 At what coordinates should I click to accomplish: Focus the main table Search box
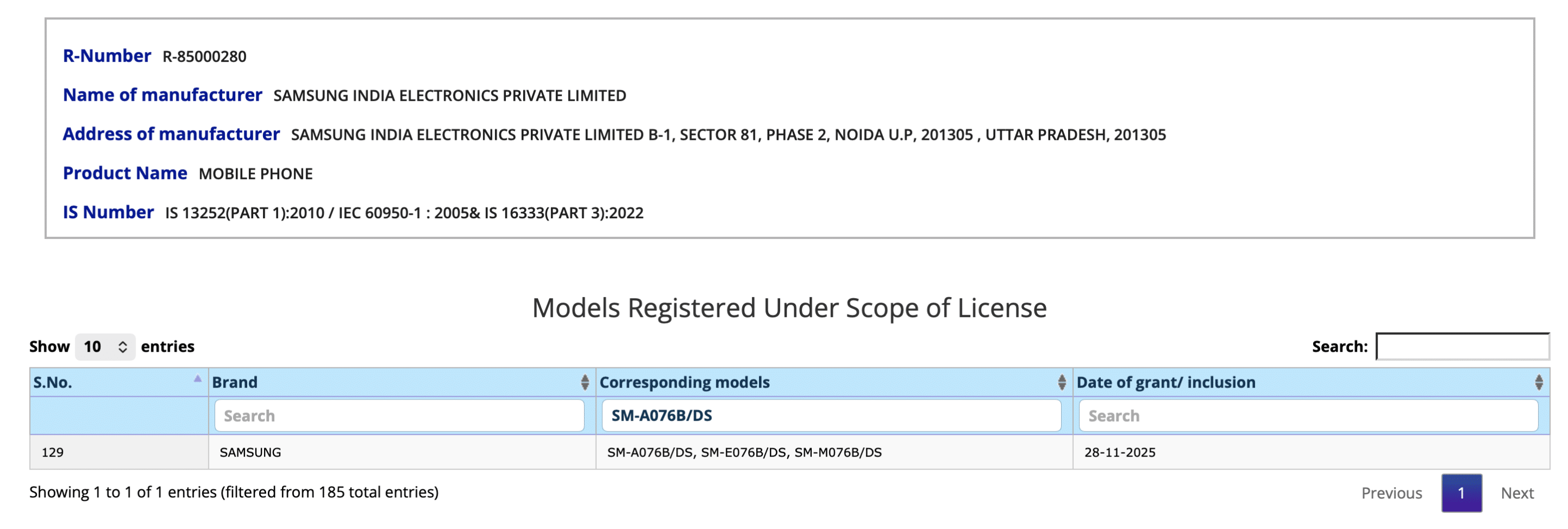click(1462, 347)
